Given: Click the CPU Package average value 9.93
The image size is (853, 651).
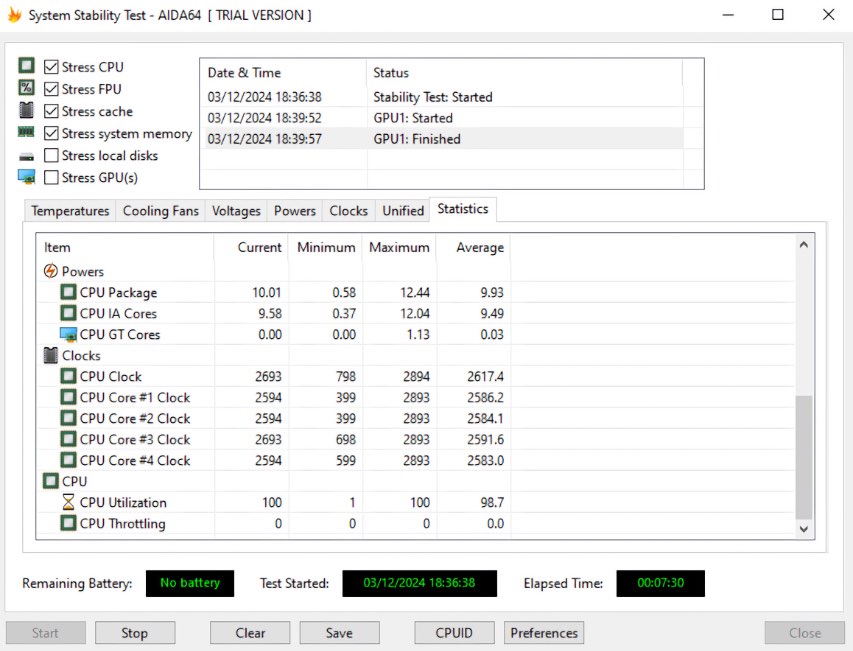Looking at the screenshot, I should pyautogui.click(x=492, y=293).
